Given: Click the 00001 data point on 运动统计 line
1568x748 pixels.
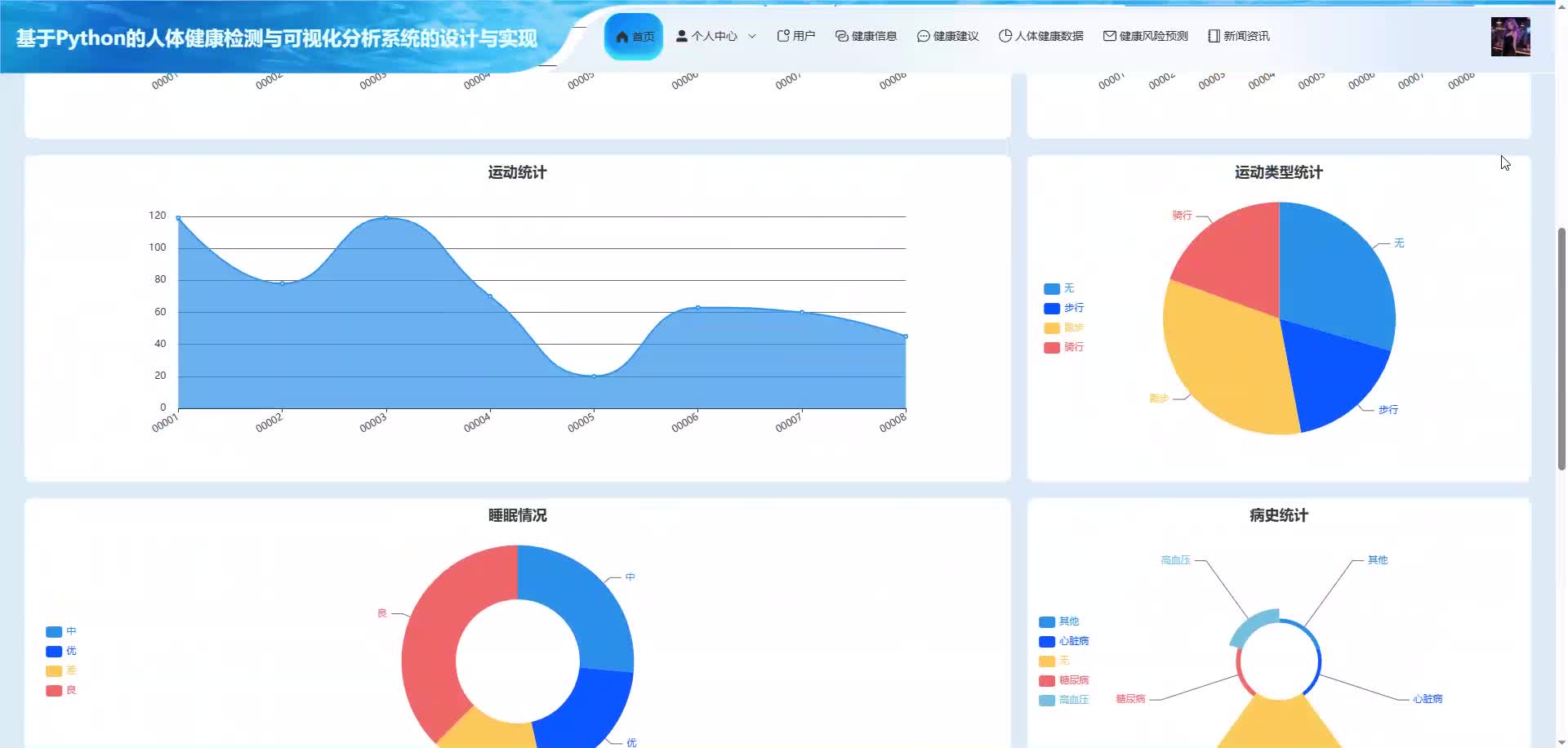Looking at the screenshot, I should coord(178,218).
